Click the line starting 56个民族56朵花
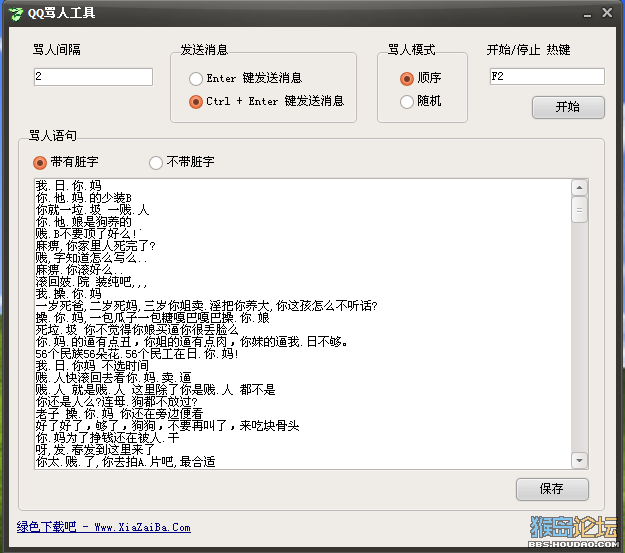The image size is (625, 553). [137, 354]
